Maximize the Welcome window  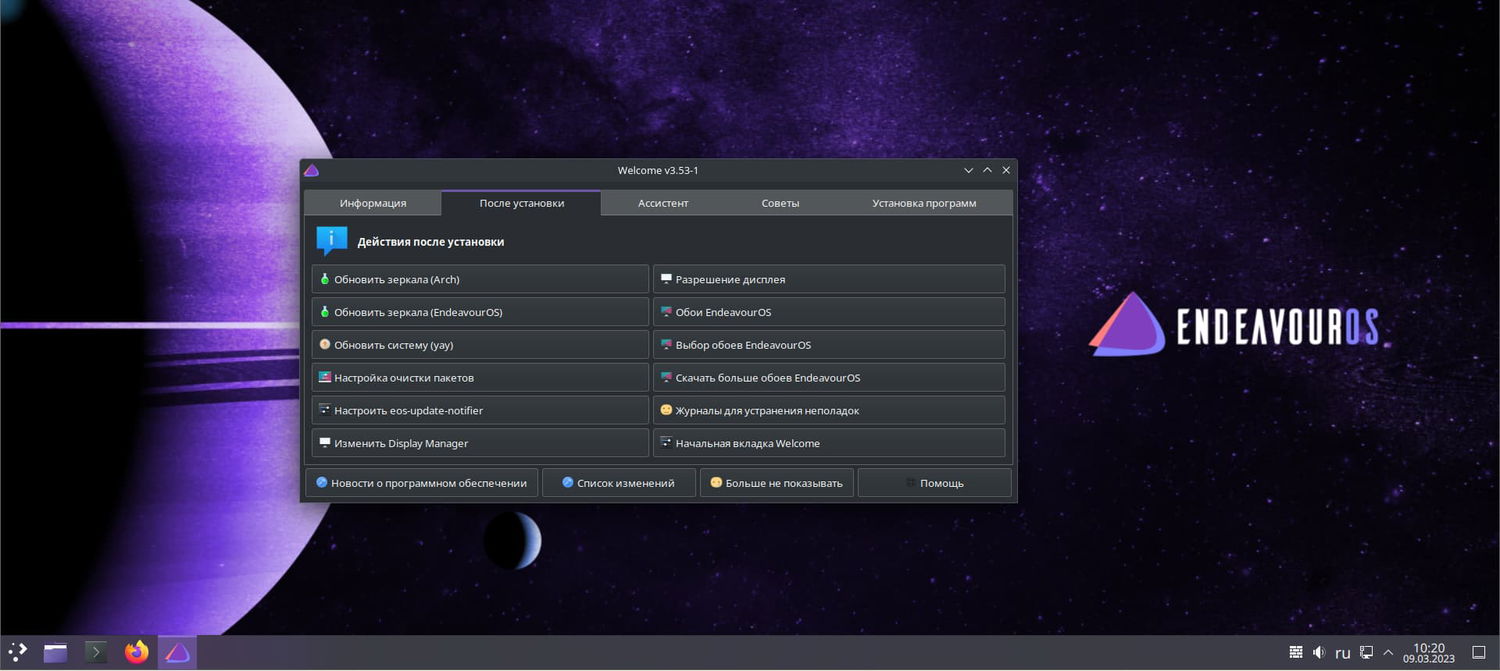click(987, 170)
